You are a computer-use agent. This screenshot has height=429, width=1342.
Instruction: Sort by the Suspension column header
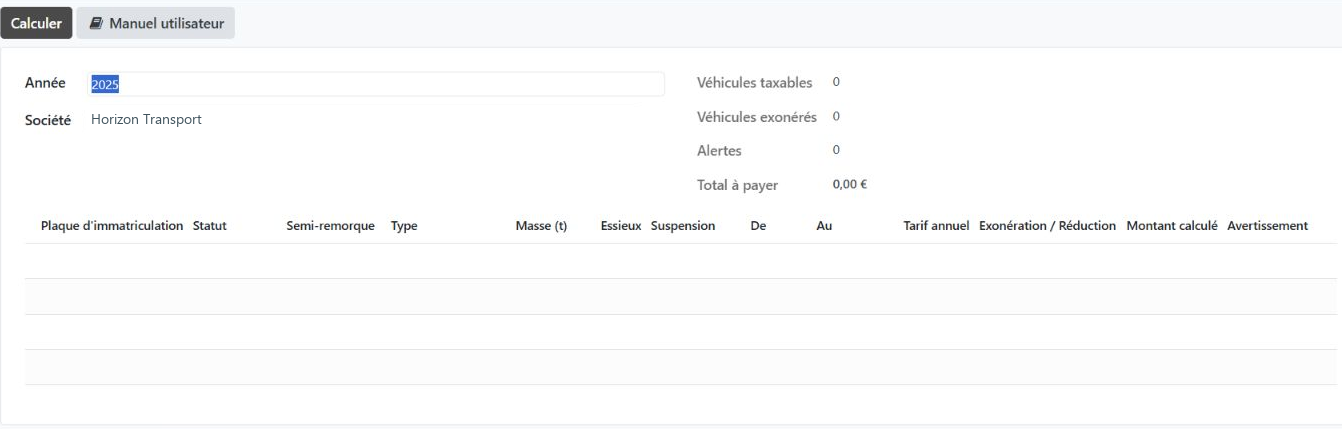point(683,226)
